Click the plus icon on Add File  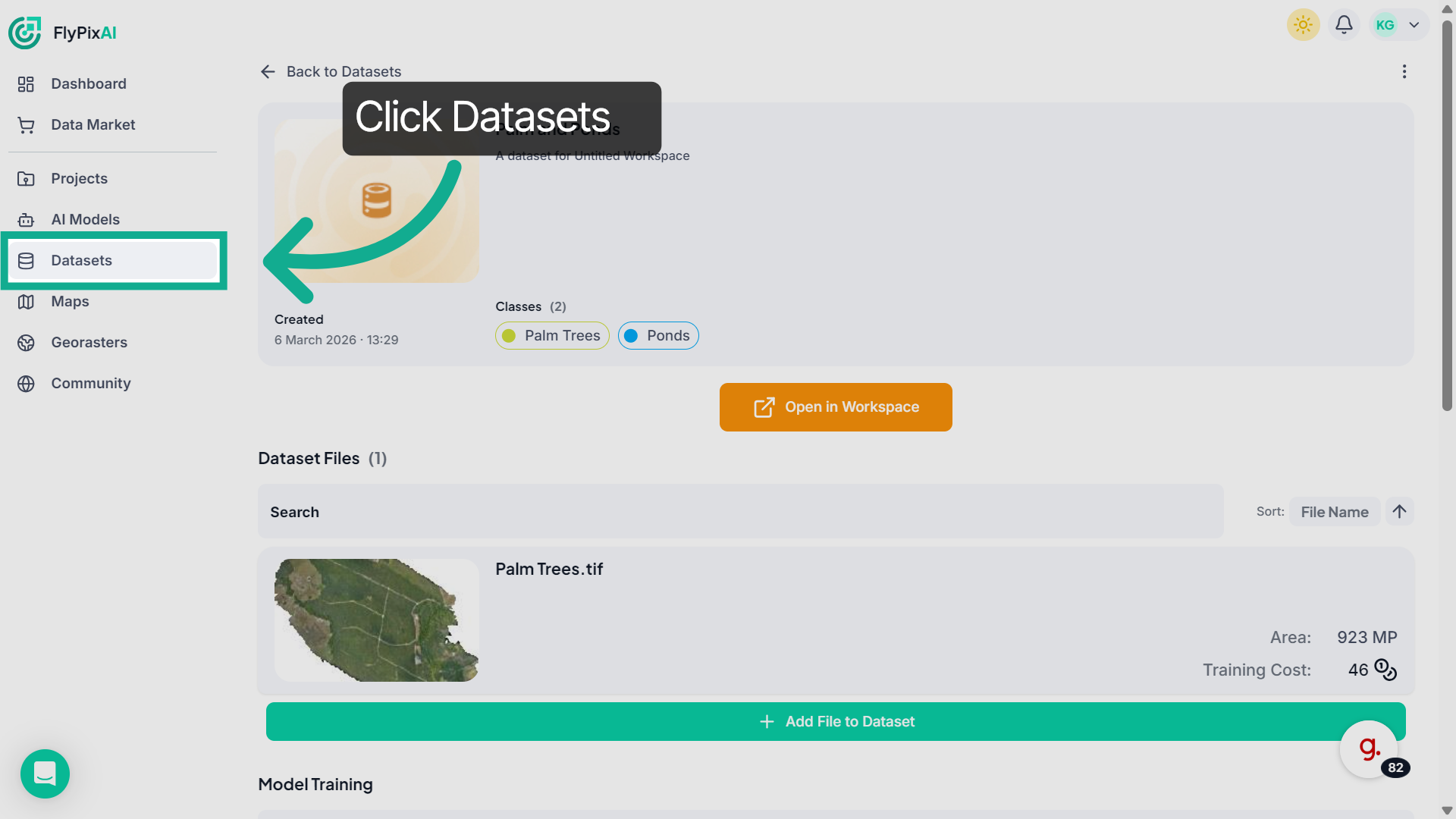[x=767, y=722]
